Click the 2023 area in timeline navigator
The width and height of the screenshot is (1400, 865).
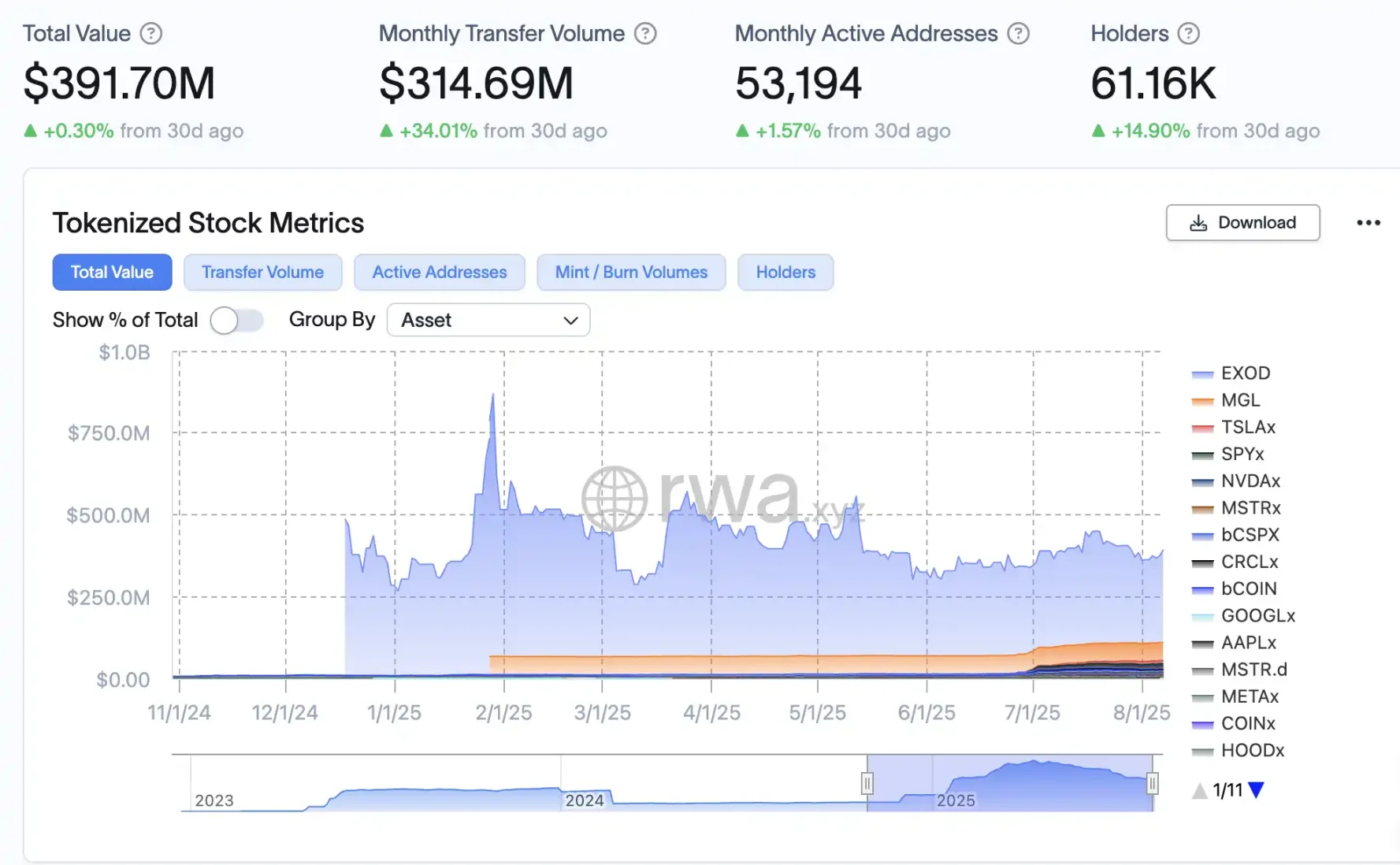[214, 800]
